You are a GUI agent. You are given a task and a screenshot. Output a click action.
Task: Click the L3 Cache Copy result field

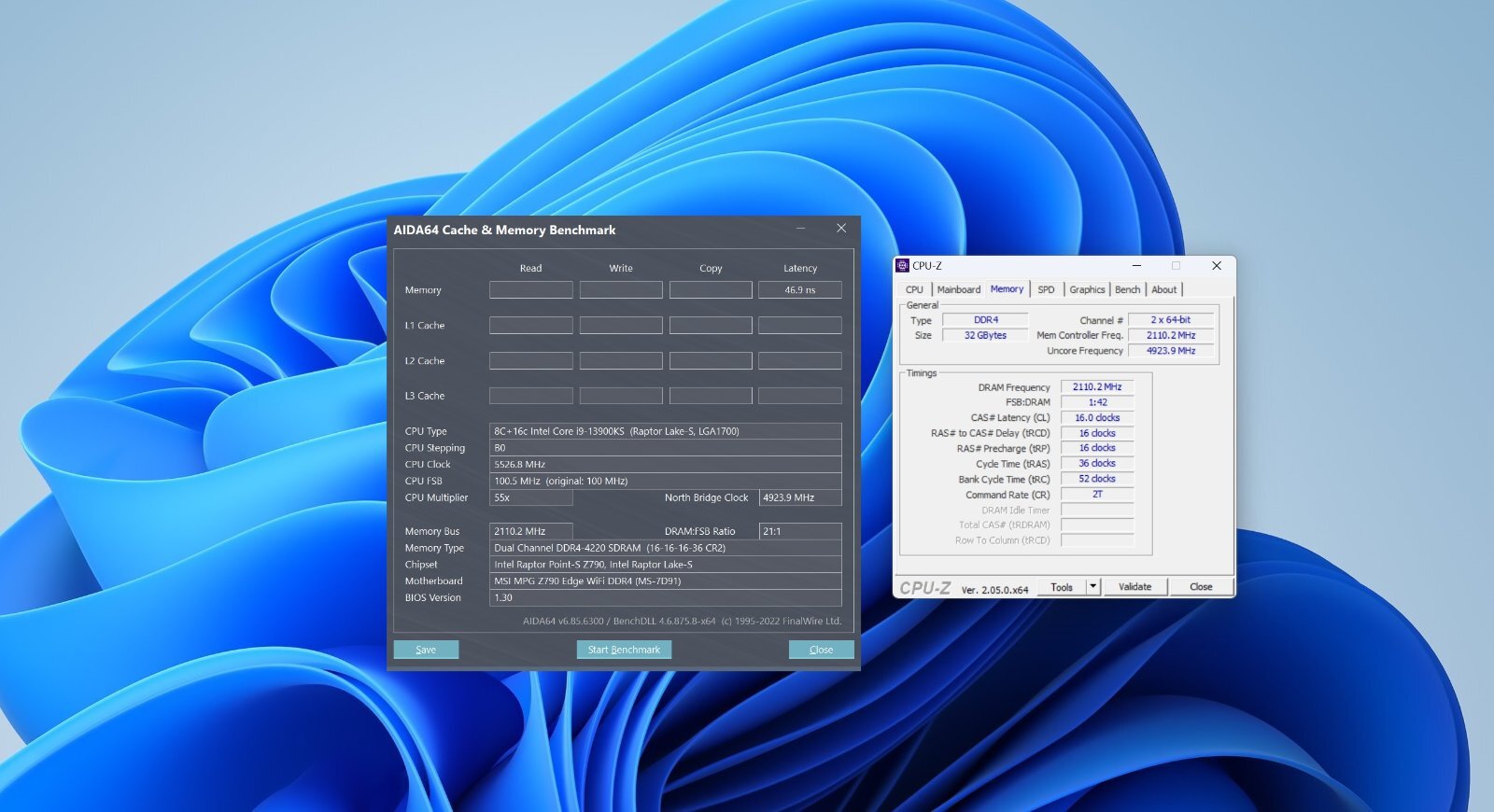[x=711, y=397]
